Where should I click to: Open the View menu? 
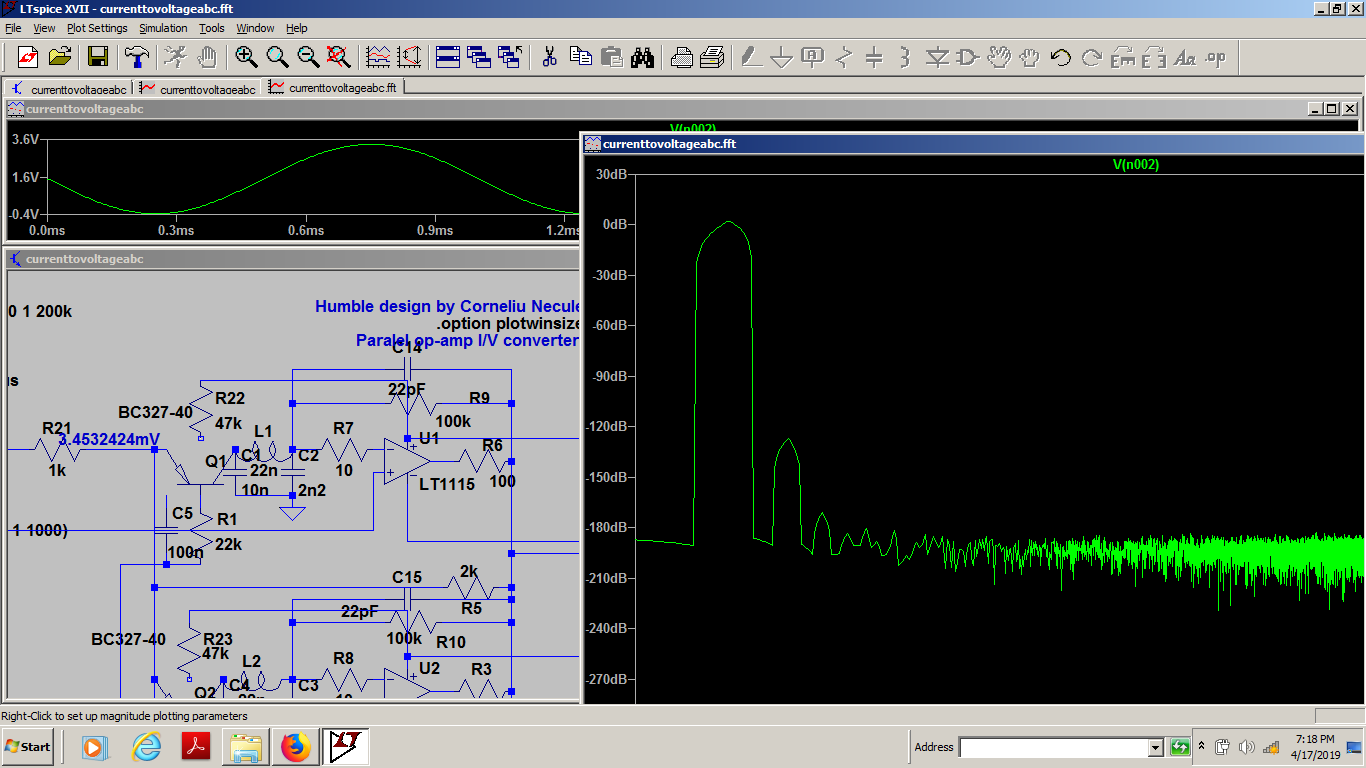click(x=45, y=28)
